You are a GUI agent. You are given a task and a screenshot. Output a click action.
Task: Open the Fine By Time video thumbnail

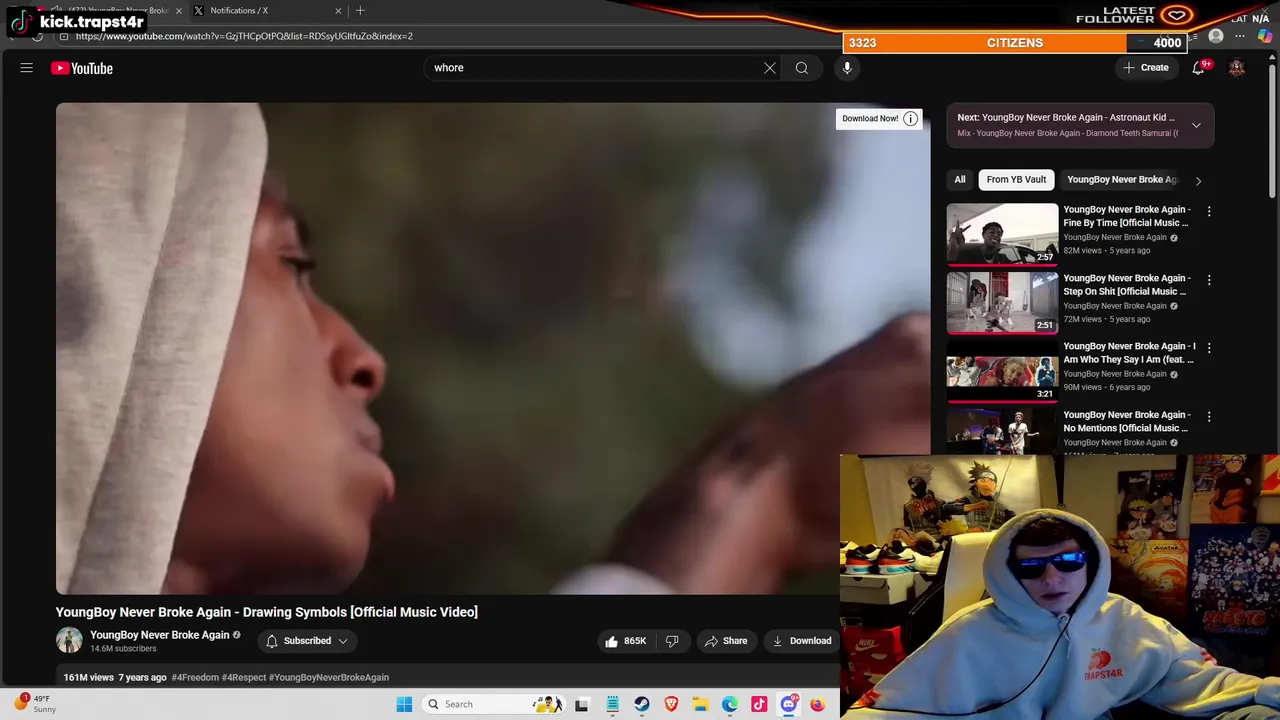pos(1002,234)
